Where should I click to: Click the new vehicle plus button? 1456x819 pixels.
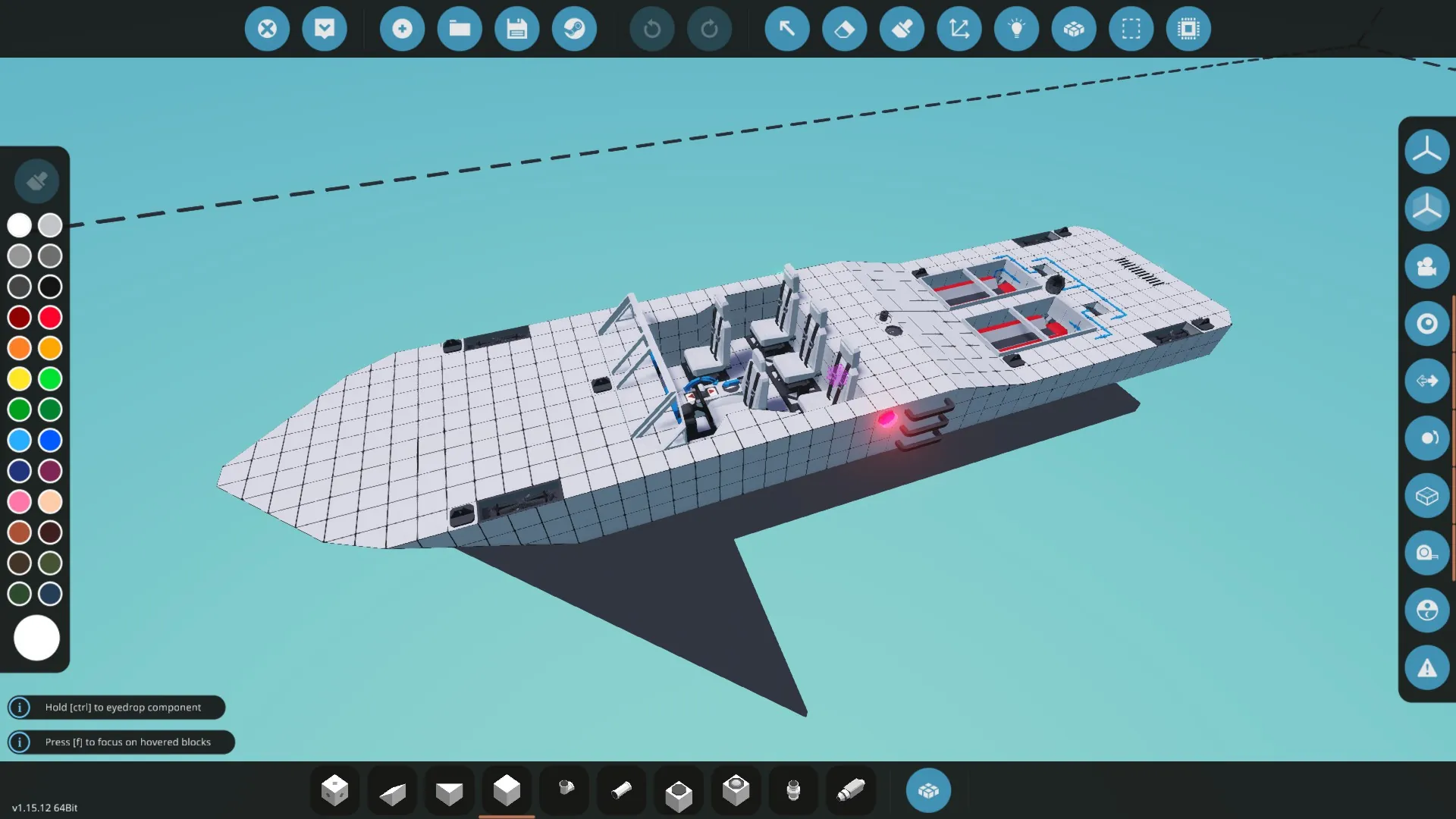402,29
